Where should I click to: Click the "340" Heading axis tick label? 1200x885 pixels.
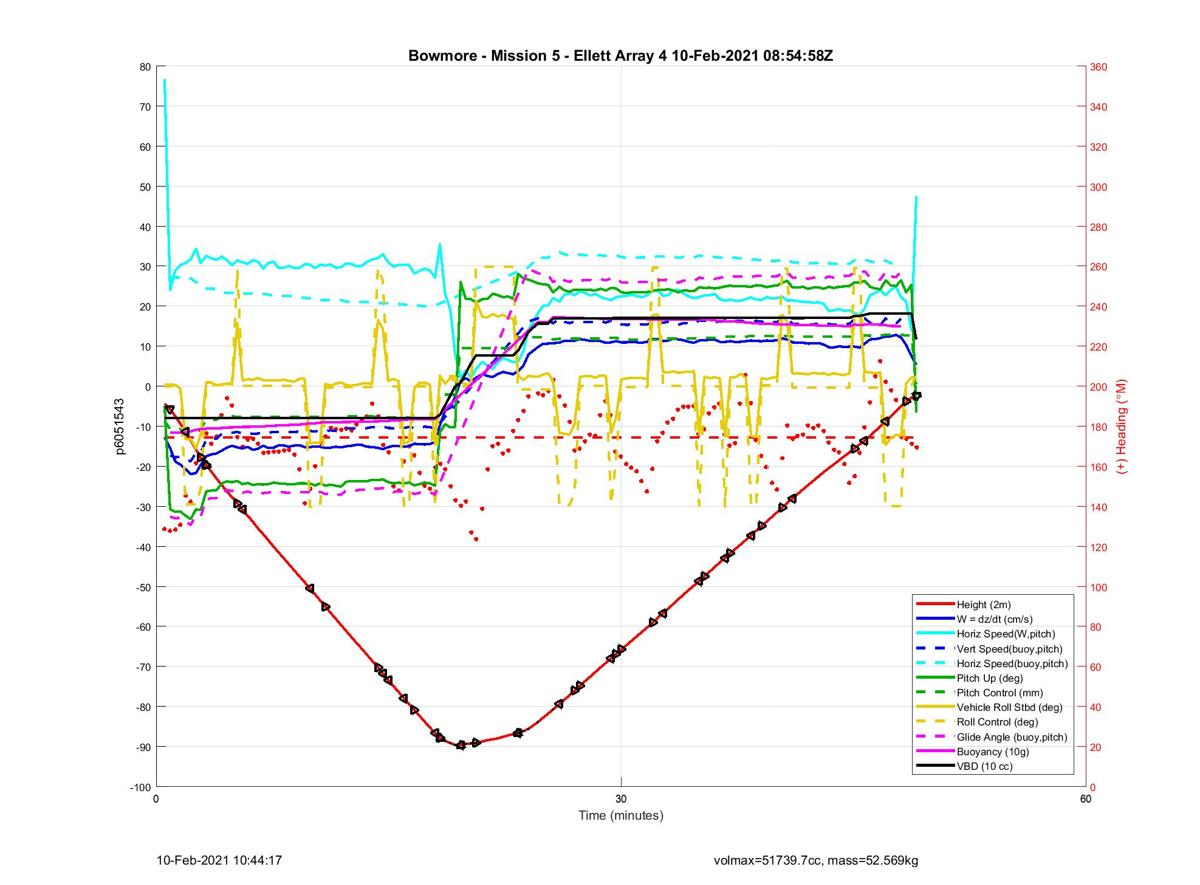tap(1099, 107)
